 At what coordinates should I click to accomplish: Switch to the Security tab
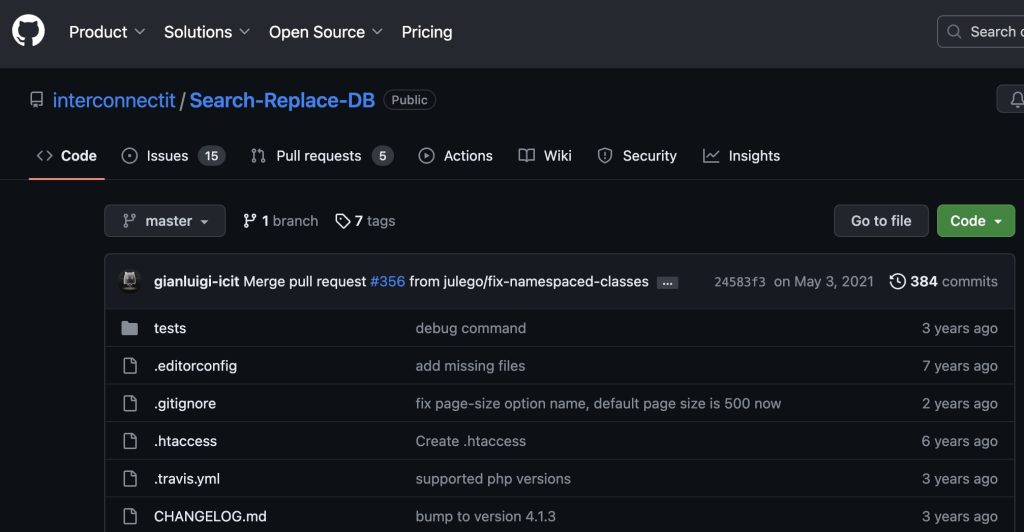tap(637, 155)
